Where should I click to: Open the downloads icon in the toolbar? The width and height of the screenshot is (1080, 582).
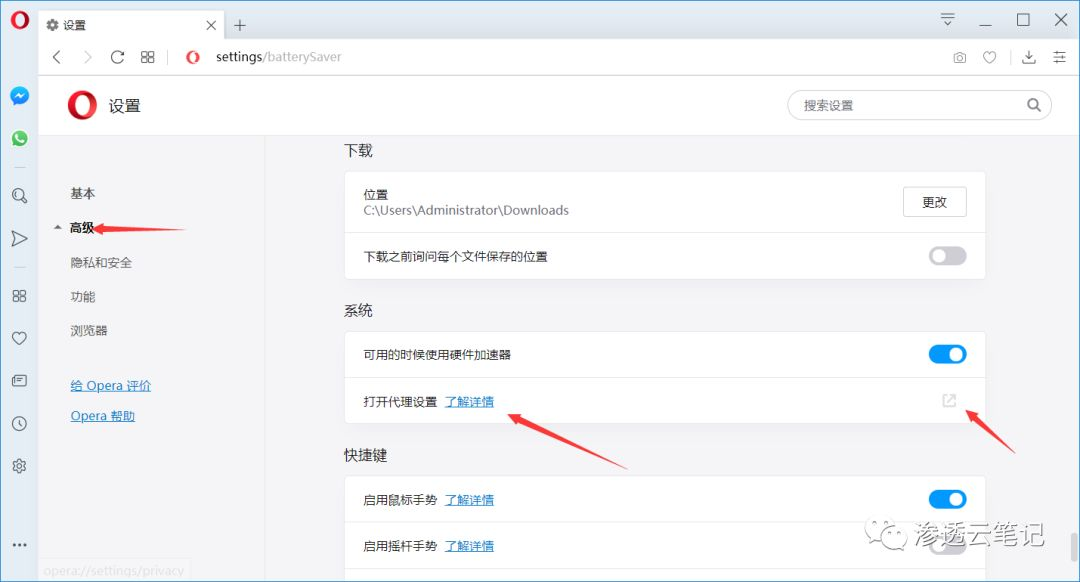[x=1029, y=57]
